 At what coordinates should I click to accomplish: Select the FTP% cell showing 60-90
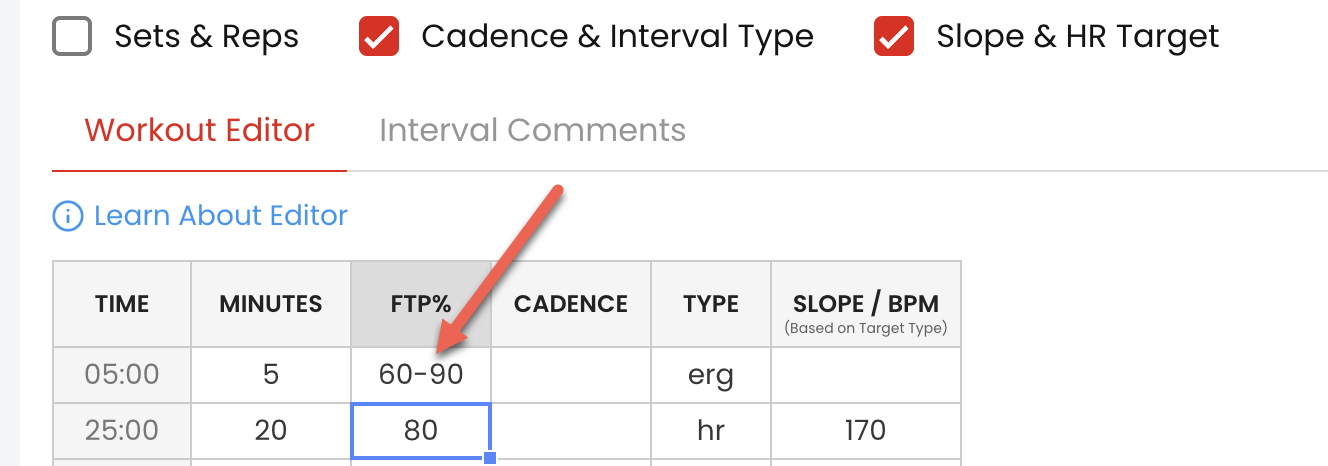pyautogui.click(x=421, y=375)
